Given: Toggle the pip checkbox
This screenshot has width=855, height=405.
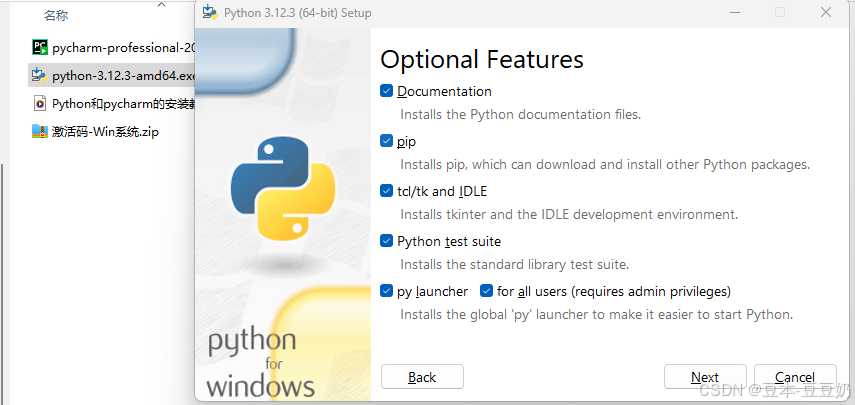Looking at the screenshot, I should (x=386, y=141).
